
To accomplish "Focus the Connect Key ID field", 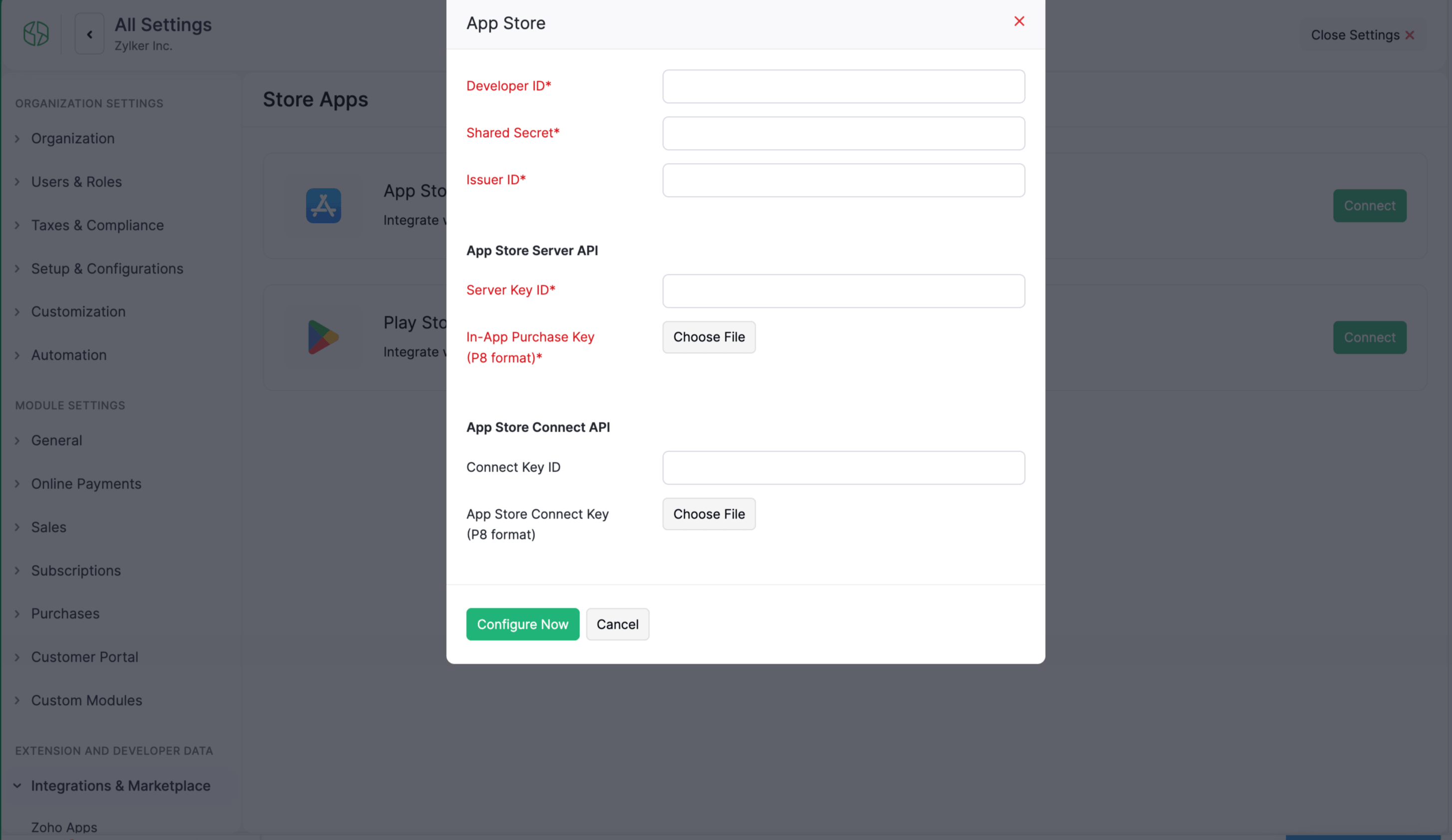I will tap(843, 468).
